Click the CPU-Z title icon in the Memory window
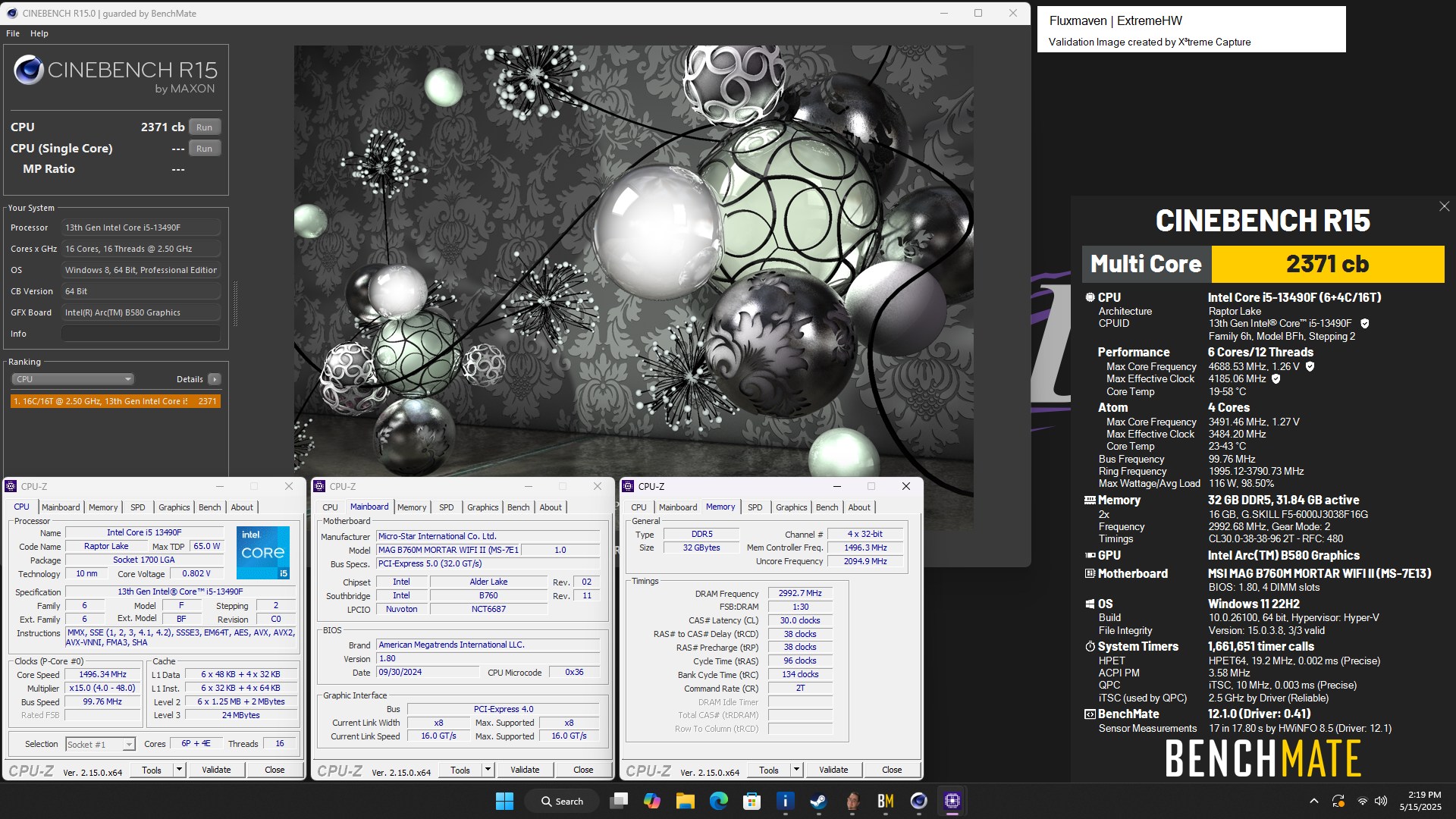This screenshot has height=819, width=1456. (x=628, y=486)
